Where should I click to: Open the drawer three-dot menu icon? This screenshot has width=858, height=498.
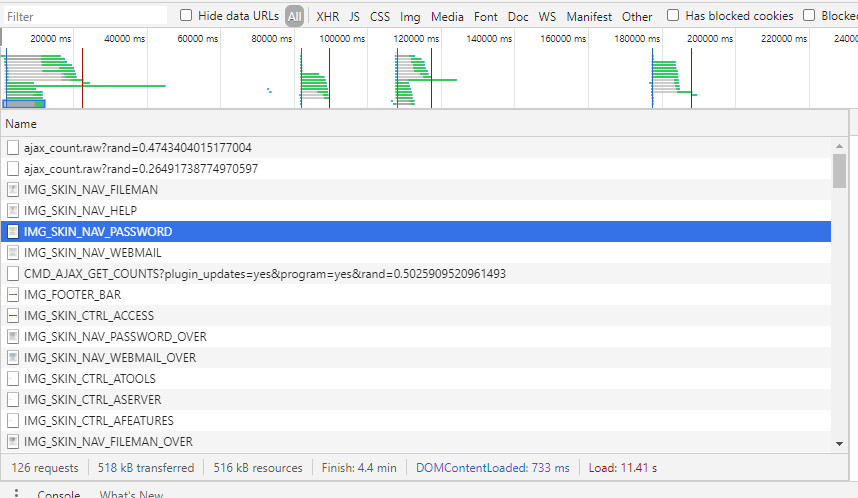tap(15, 494)
